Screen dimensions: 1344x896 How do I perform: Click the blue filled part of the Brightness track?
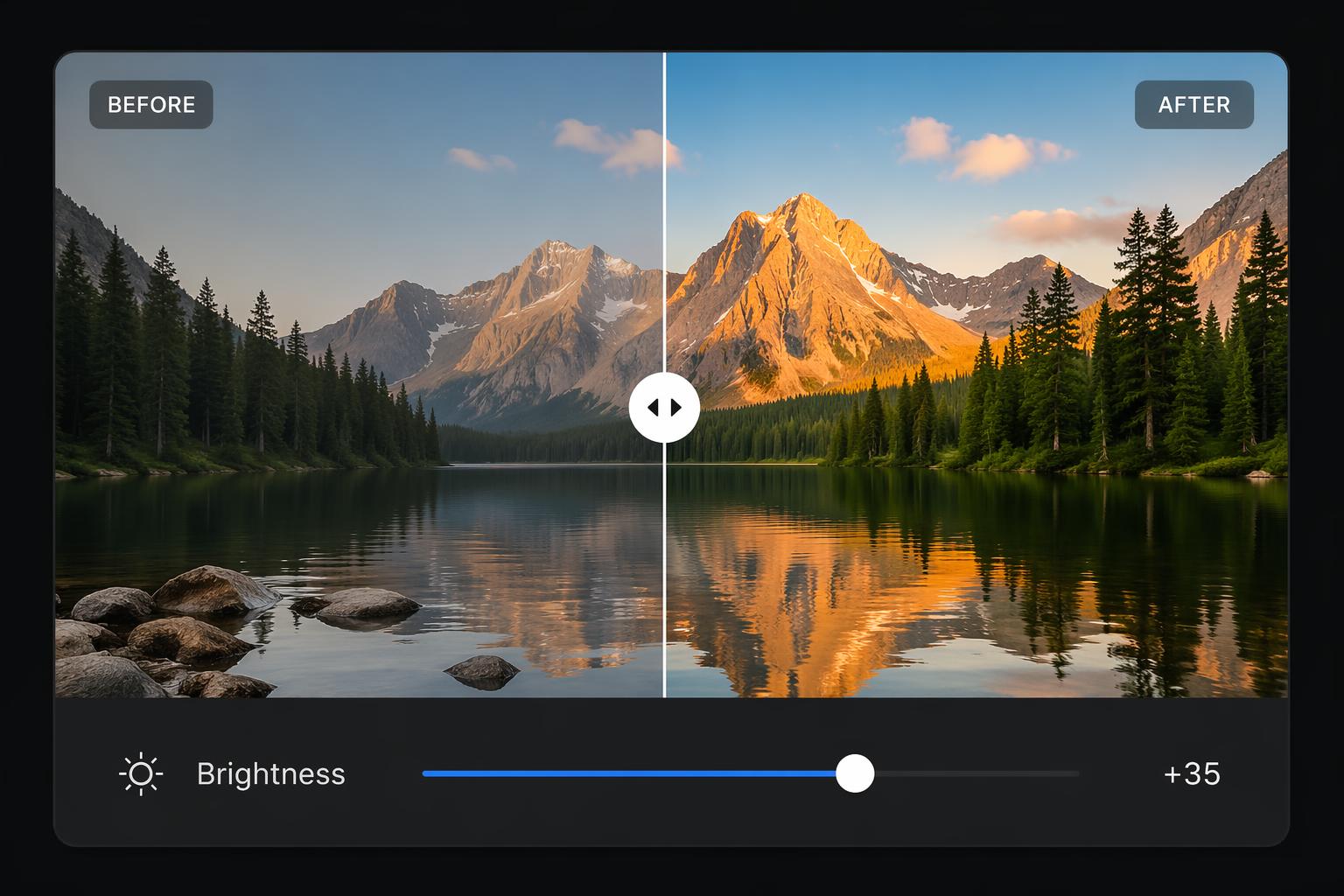click(629, 773)
